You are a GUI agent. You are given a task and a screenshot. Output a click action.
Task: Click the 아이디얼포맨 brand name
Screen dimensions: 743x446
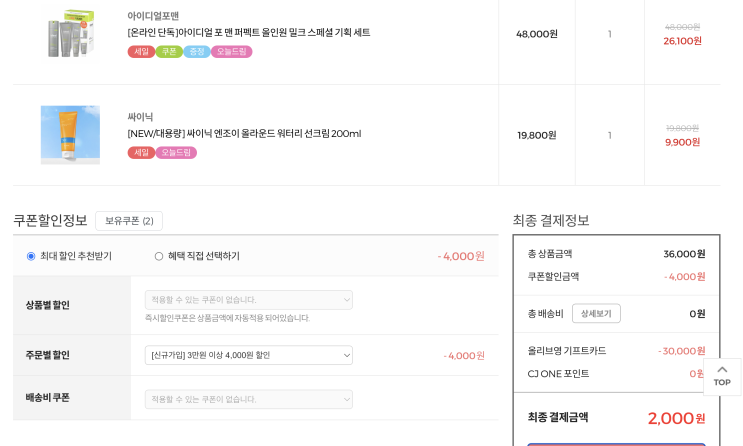pos(153,16)
